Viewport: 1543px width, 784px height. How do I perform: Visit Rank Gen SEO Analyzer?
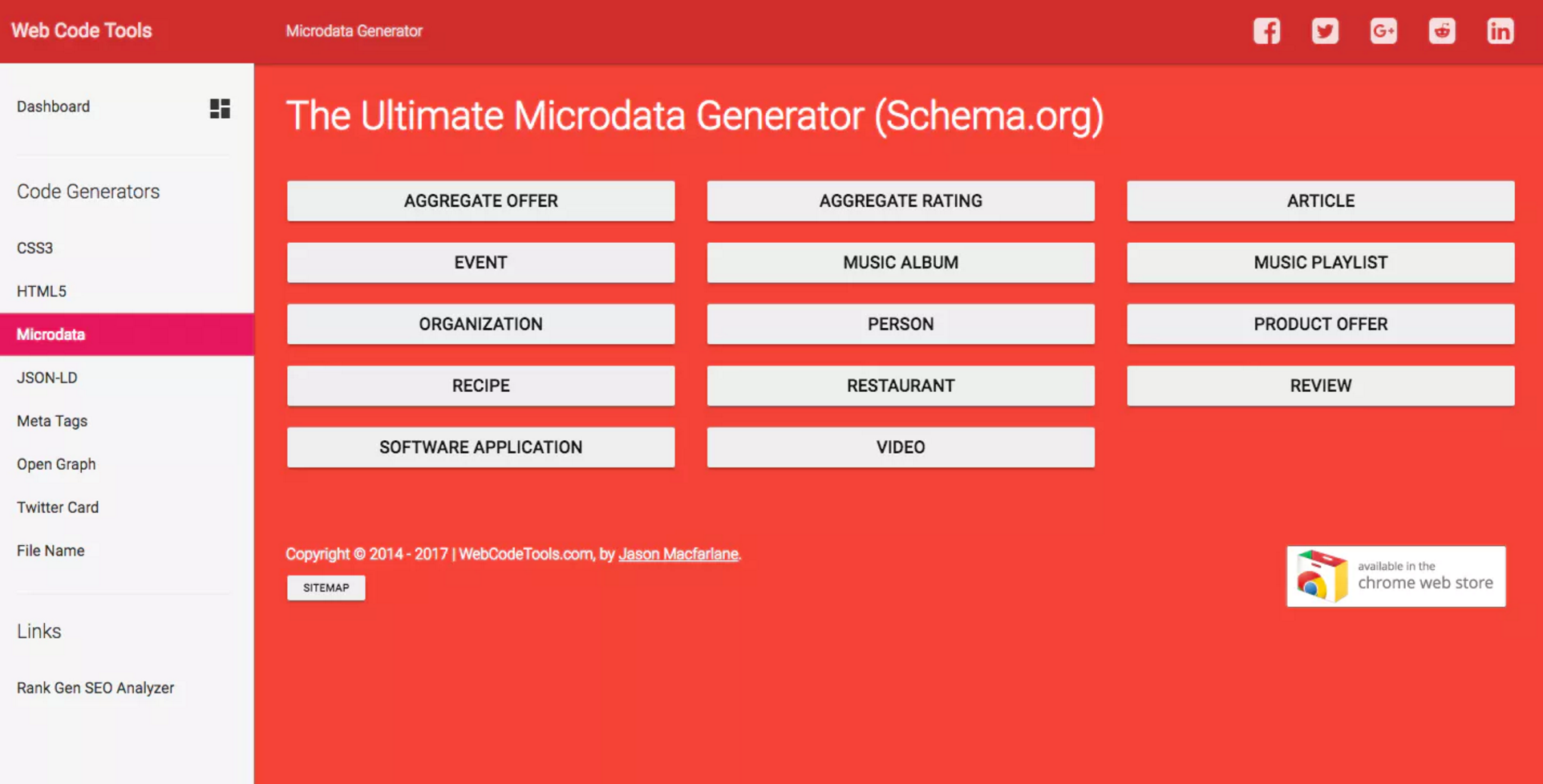(x=95, y=687)
